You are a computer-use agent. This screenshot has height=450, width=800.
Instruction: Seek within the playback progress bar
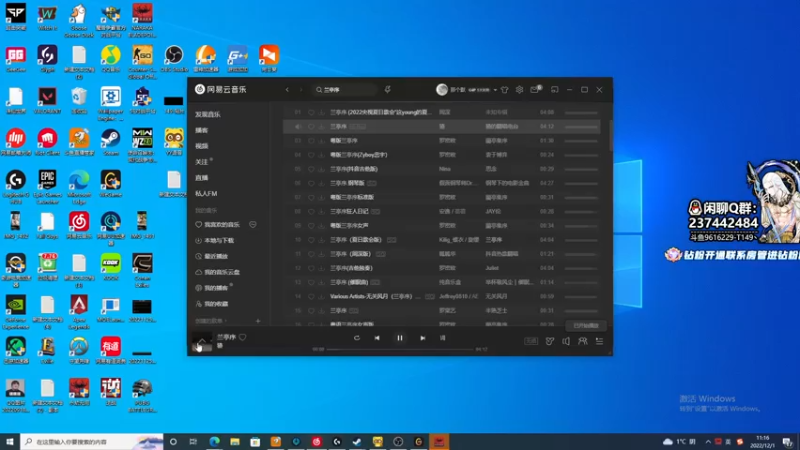tap(400, 349)
